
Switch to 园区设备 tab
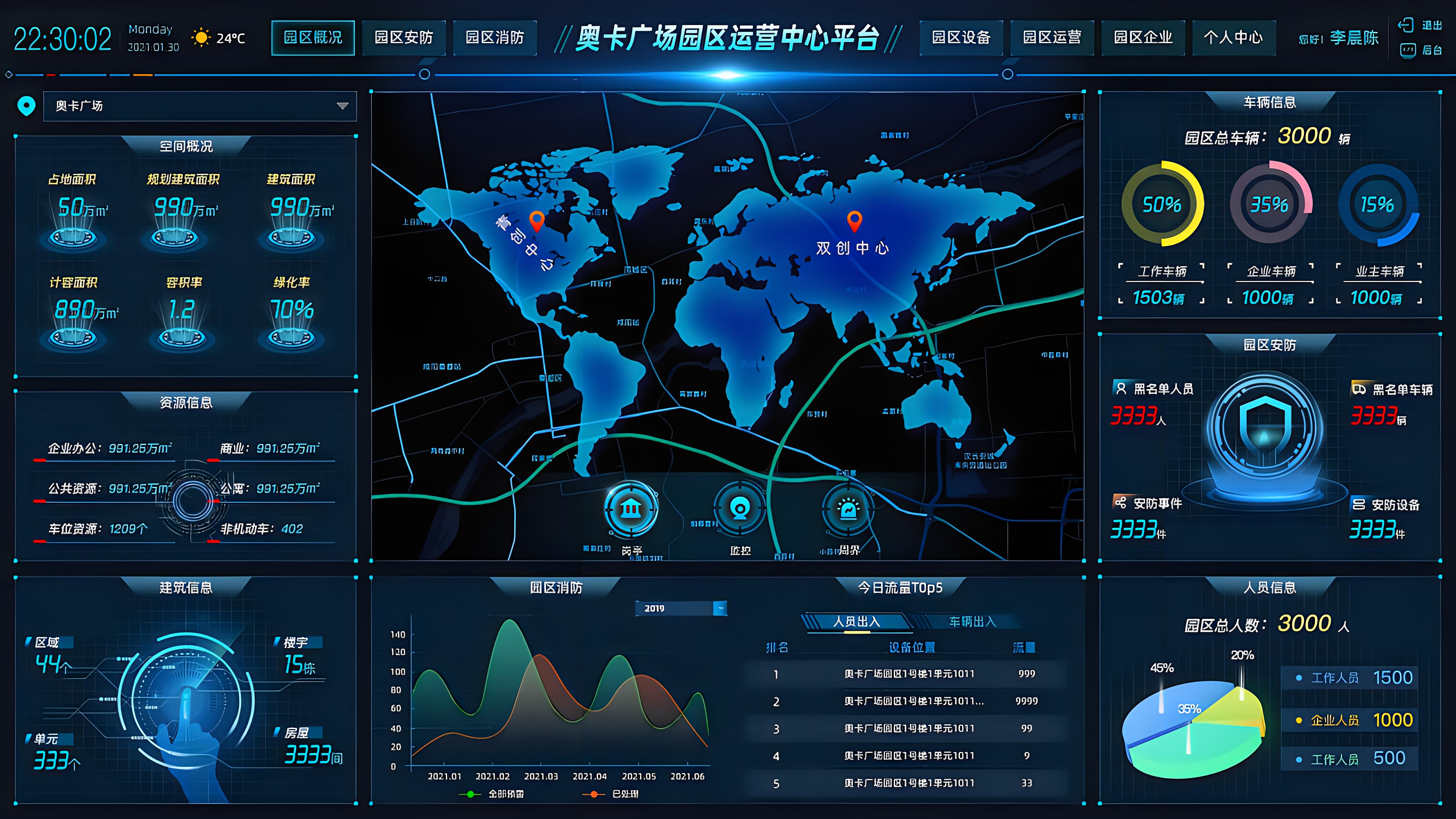click(961, 38)
